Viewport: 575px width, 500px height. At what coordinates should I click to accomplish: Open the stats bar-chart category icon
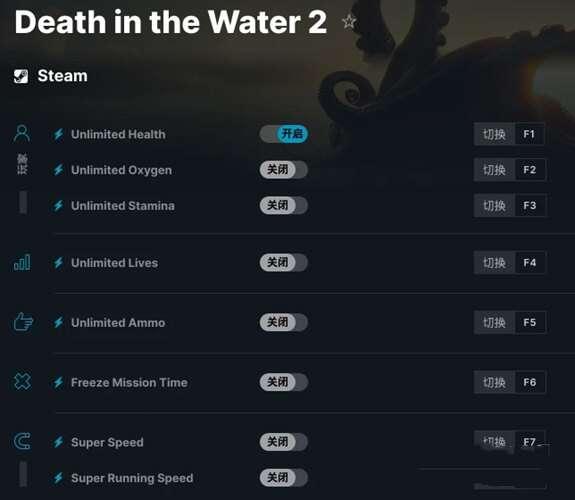pos(22,262)
